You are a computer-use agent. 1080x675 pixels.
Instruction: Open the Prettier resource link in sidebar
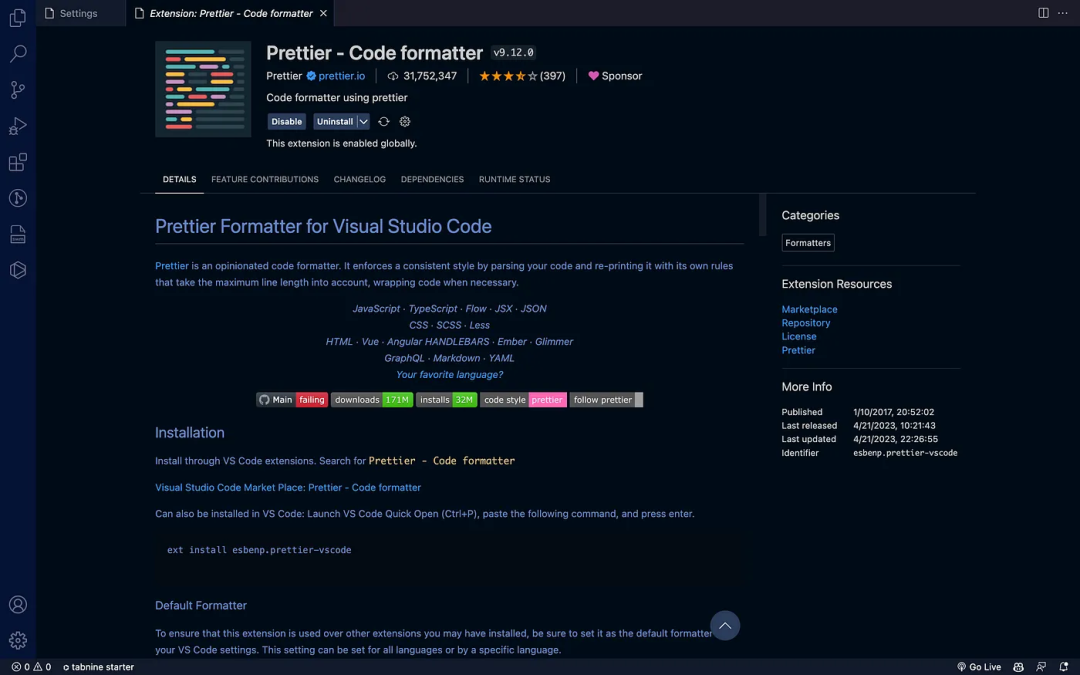[x=798, y=350]
